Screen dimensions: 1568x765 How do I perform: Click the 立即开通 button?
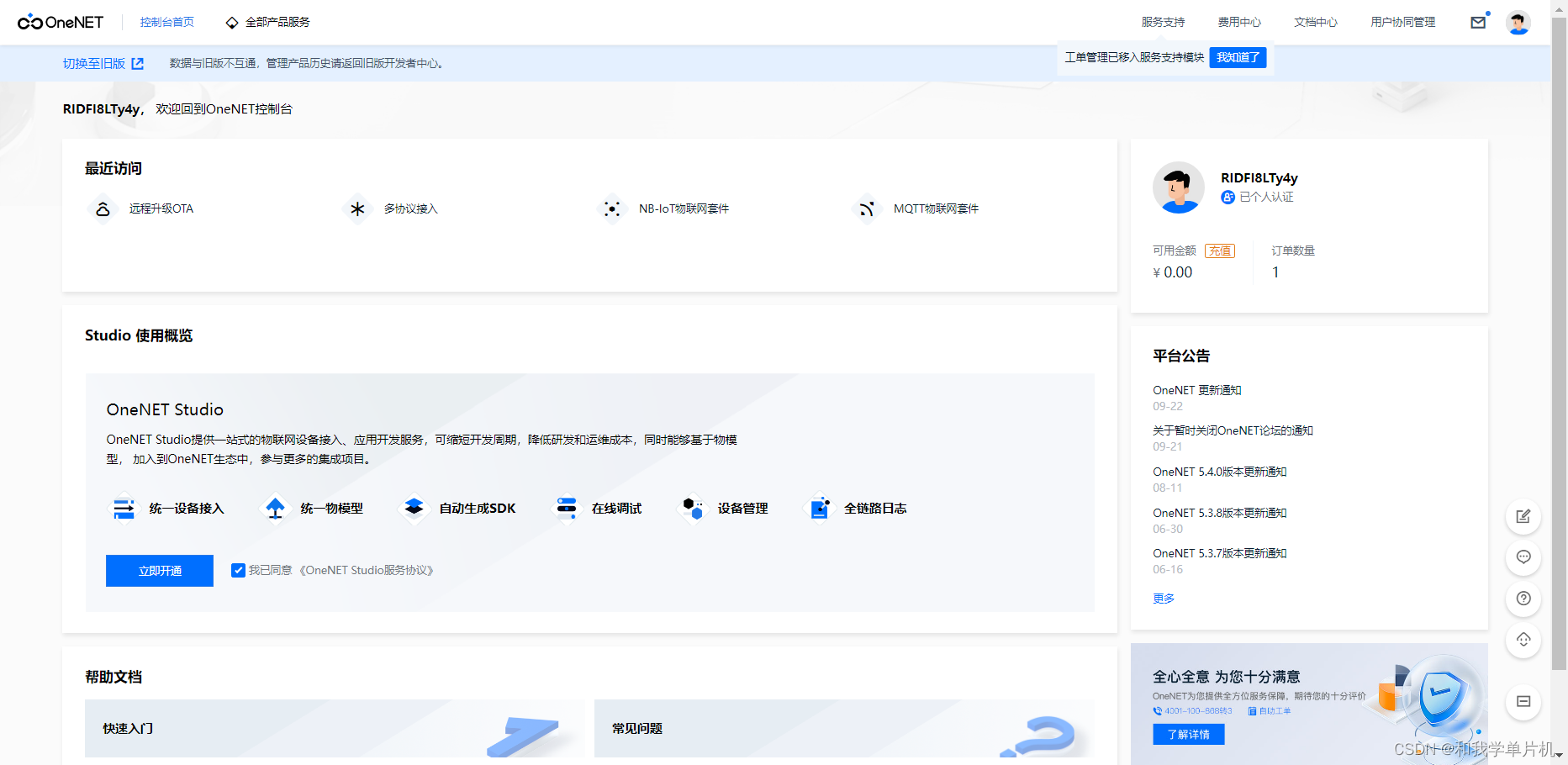coord(160,571)
